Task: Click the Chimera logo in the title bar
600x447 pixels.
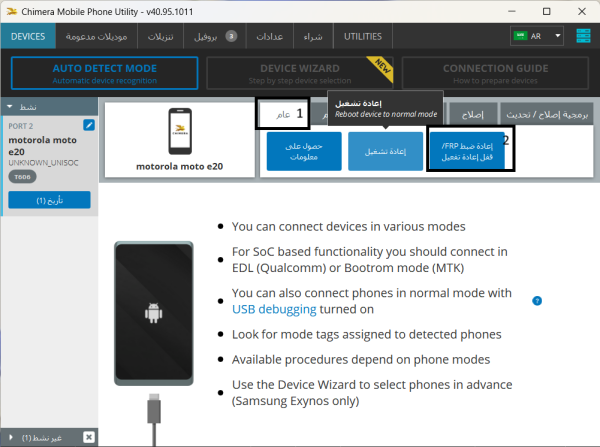Action: tap(11, 11)
